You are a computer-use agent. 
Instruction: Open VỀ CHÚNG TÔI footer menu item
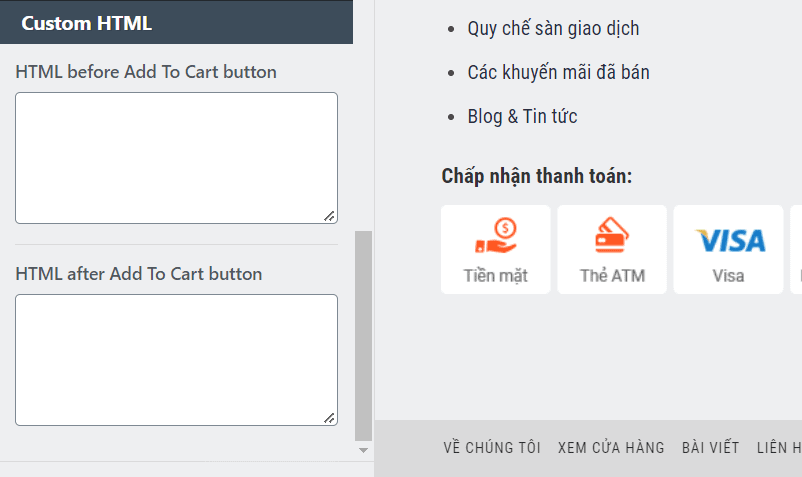tap(492, 448)
